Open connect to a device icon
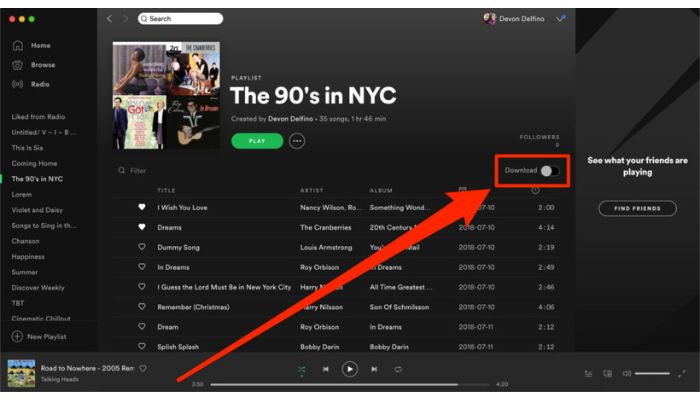 (608, 374)
